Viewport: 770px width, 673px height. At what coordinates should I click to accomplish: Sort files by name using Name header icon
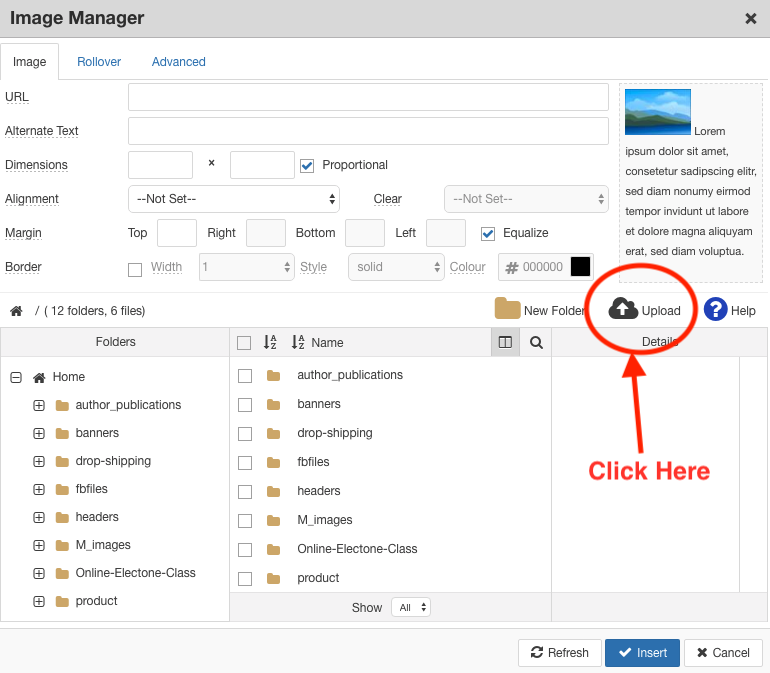click(298, 342)
